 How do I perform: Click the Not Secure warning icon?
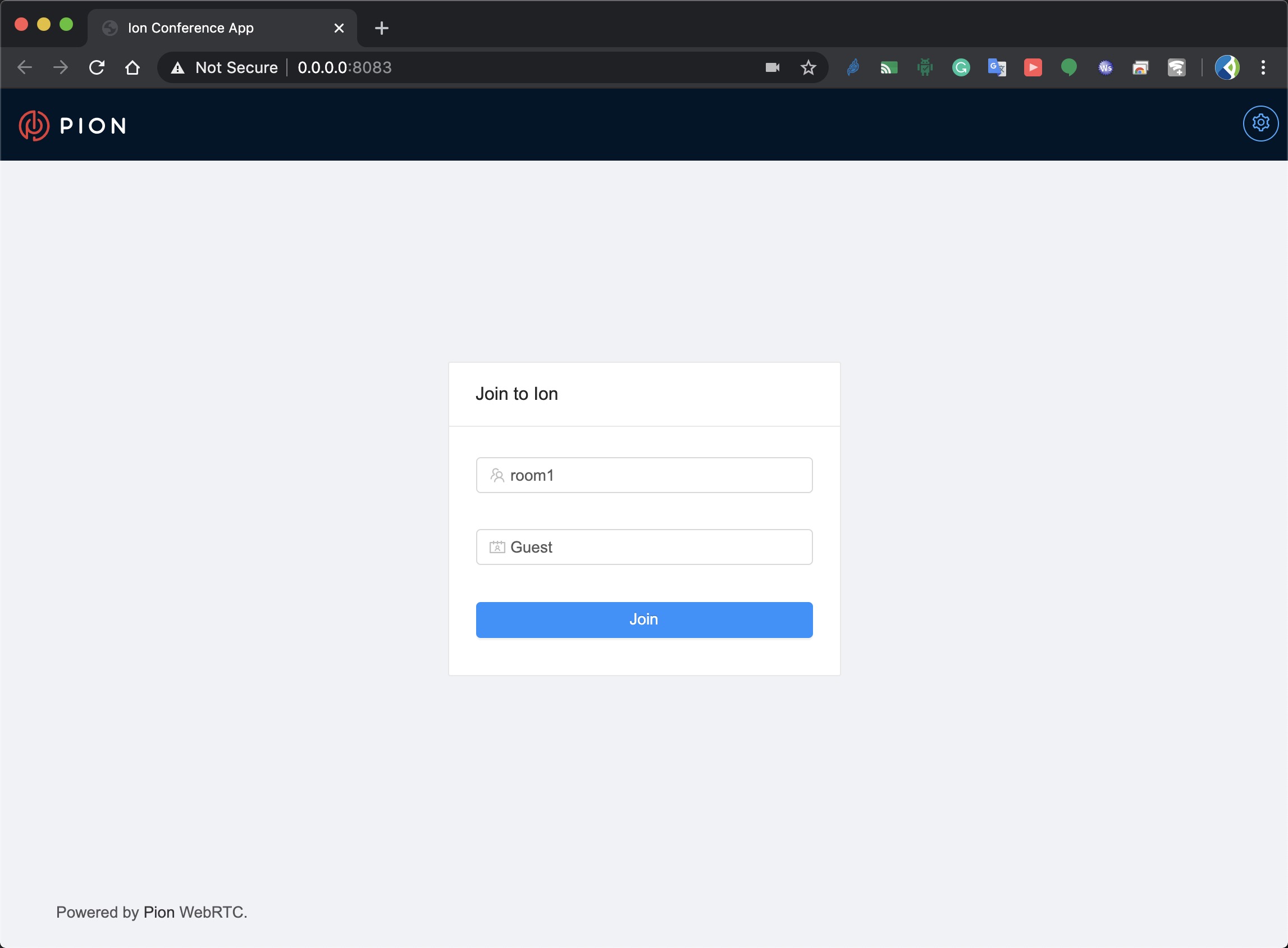click(178, 68)
